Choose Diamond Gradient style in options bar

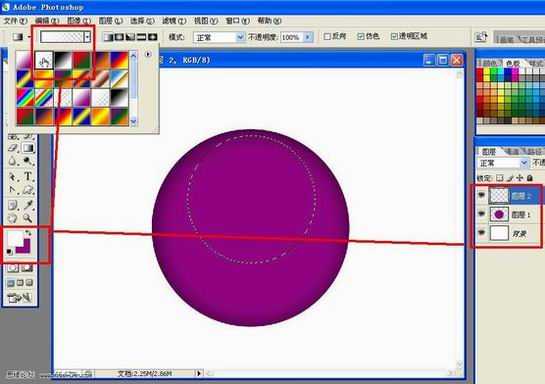coord(152,36)
